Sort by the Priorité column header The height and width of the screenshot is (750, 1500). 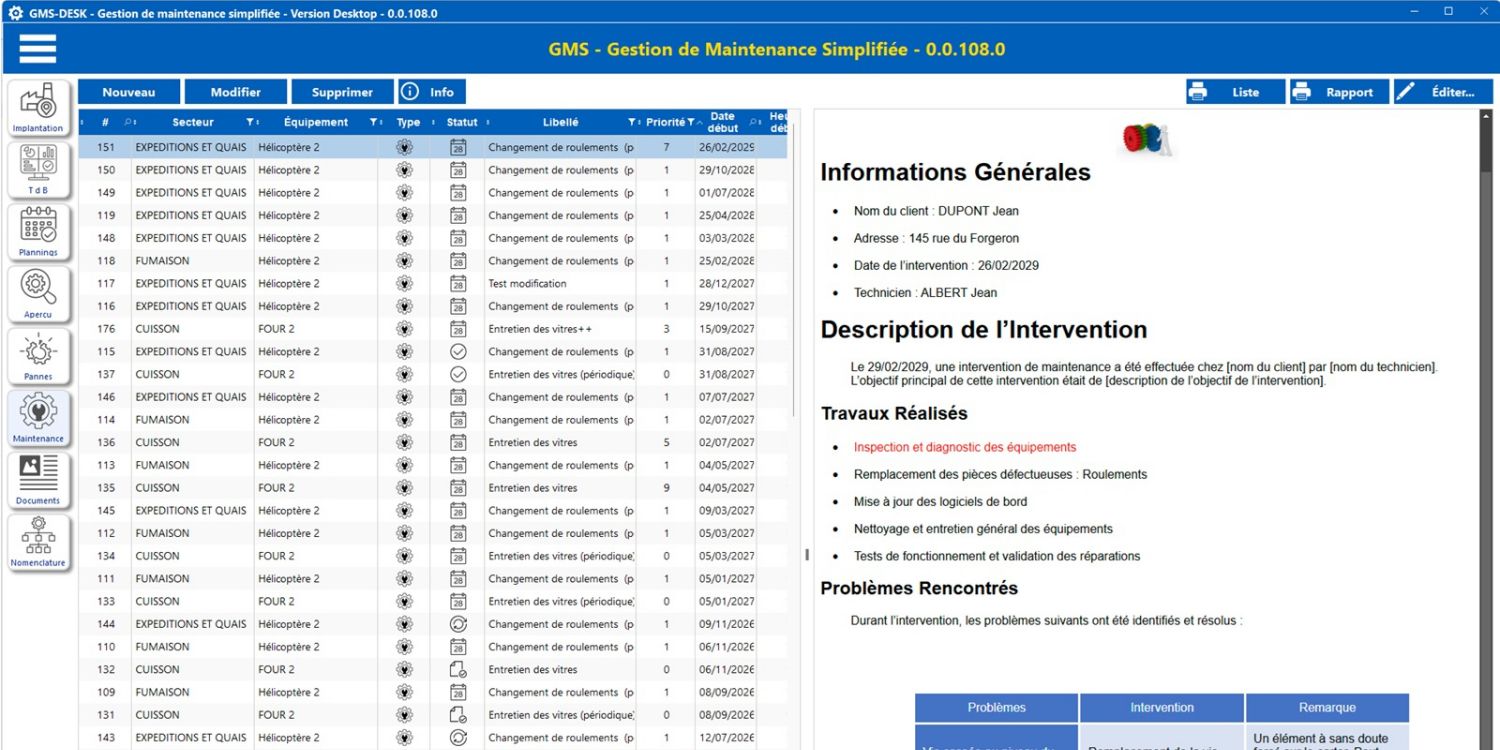click(665, 122)
